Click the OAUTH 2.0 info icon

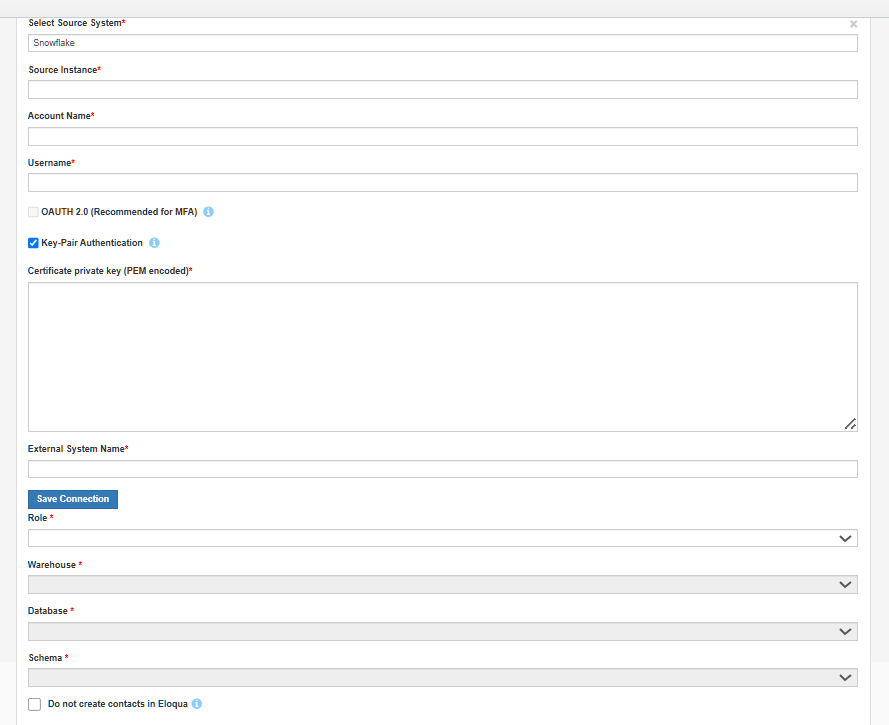(x=209, y=212)
